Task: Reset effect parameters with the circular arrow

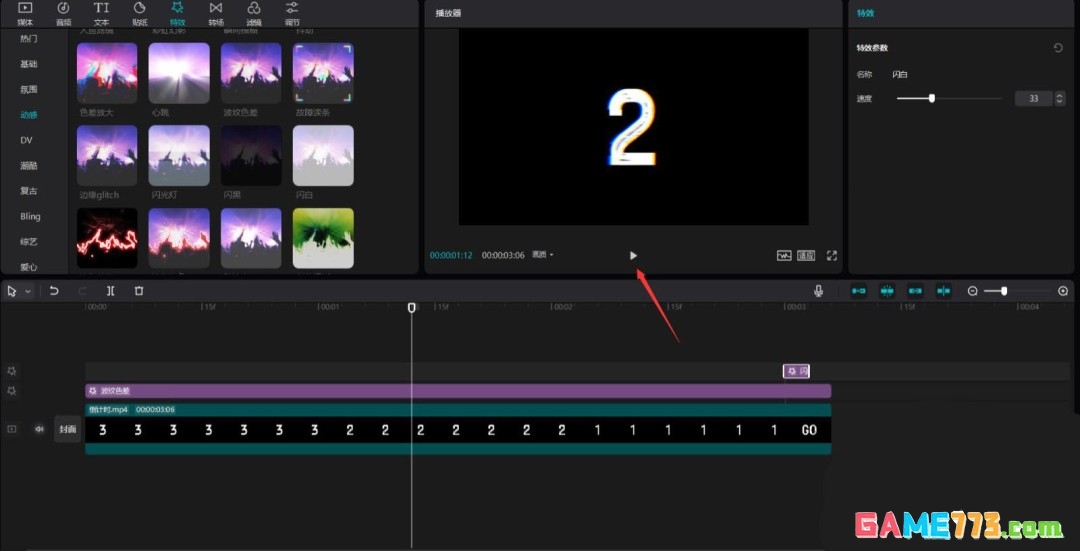Action: click(x=1058, y=48)
